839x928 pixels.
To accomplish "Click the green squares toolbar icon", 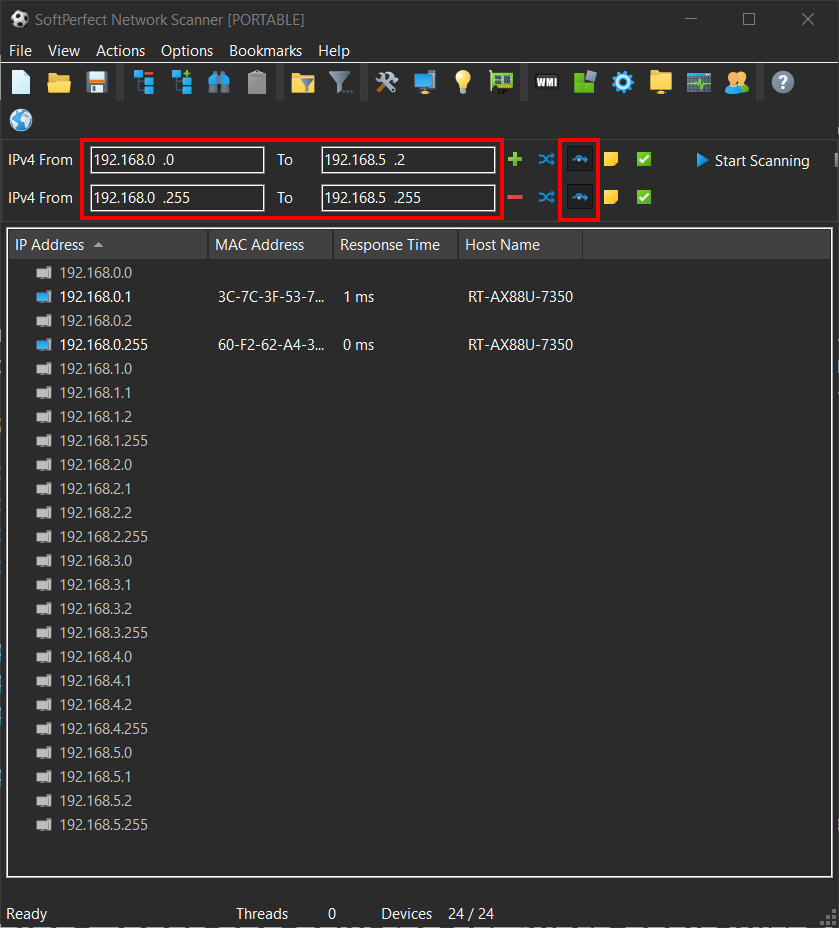I will (x=585, y=82).
